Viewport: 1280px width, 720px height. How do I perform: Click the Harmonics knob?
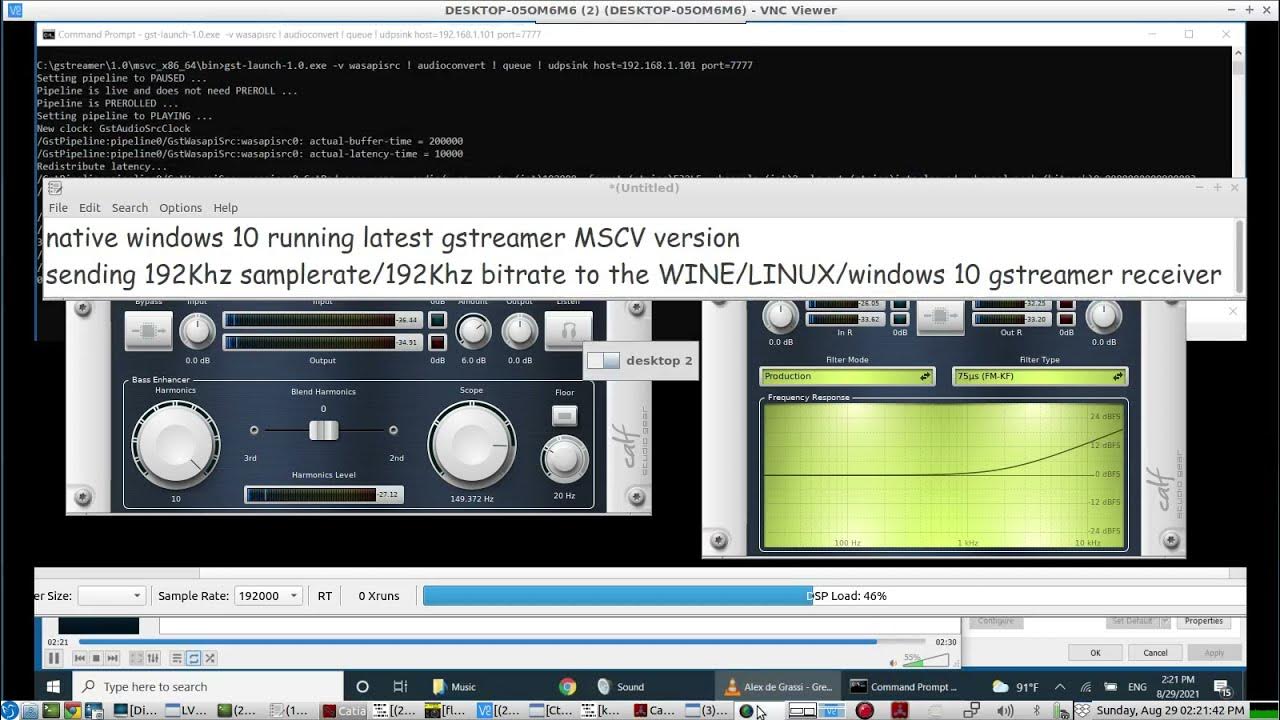point(176,445)
